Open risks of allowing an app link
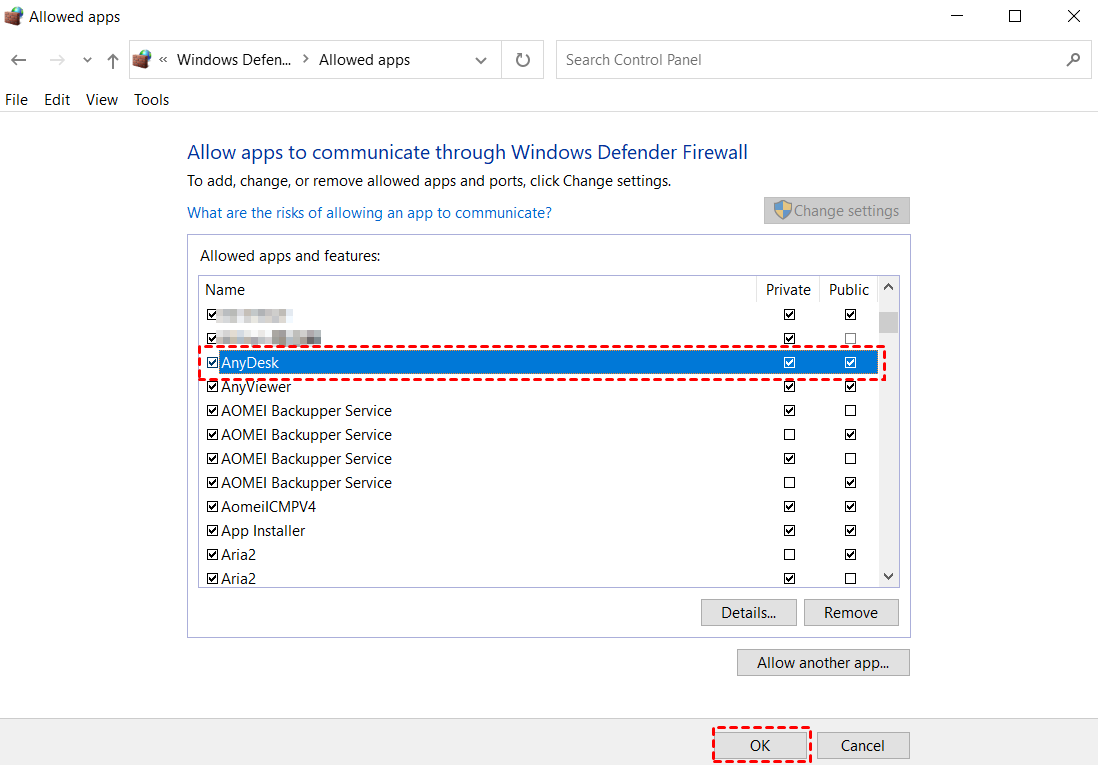1098x765 pixels. (x=369, y=213)
